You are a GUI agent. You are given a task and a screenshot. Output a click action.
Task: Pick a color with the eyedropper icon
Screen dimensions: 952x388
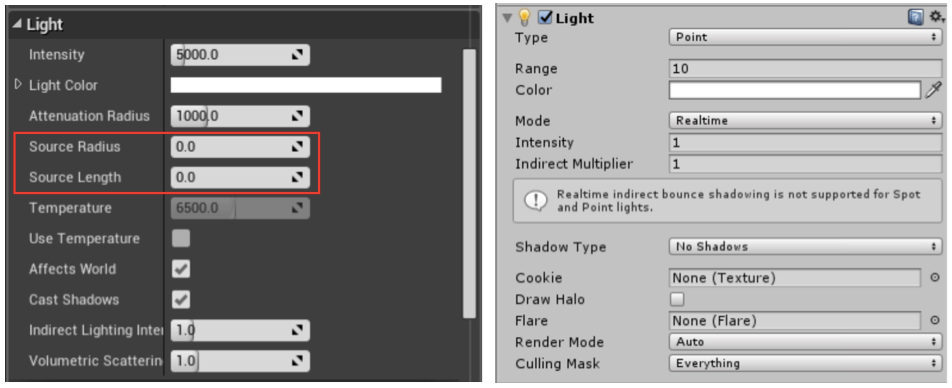click(932, 90)
